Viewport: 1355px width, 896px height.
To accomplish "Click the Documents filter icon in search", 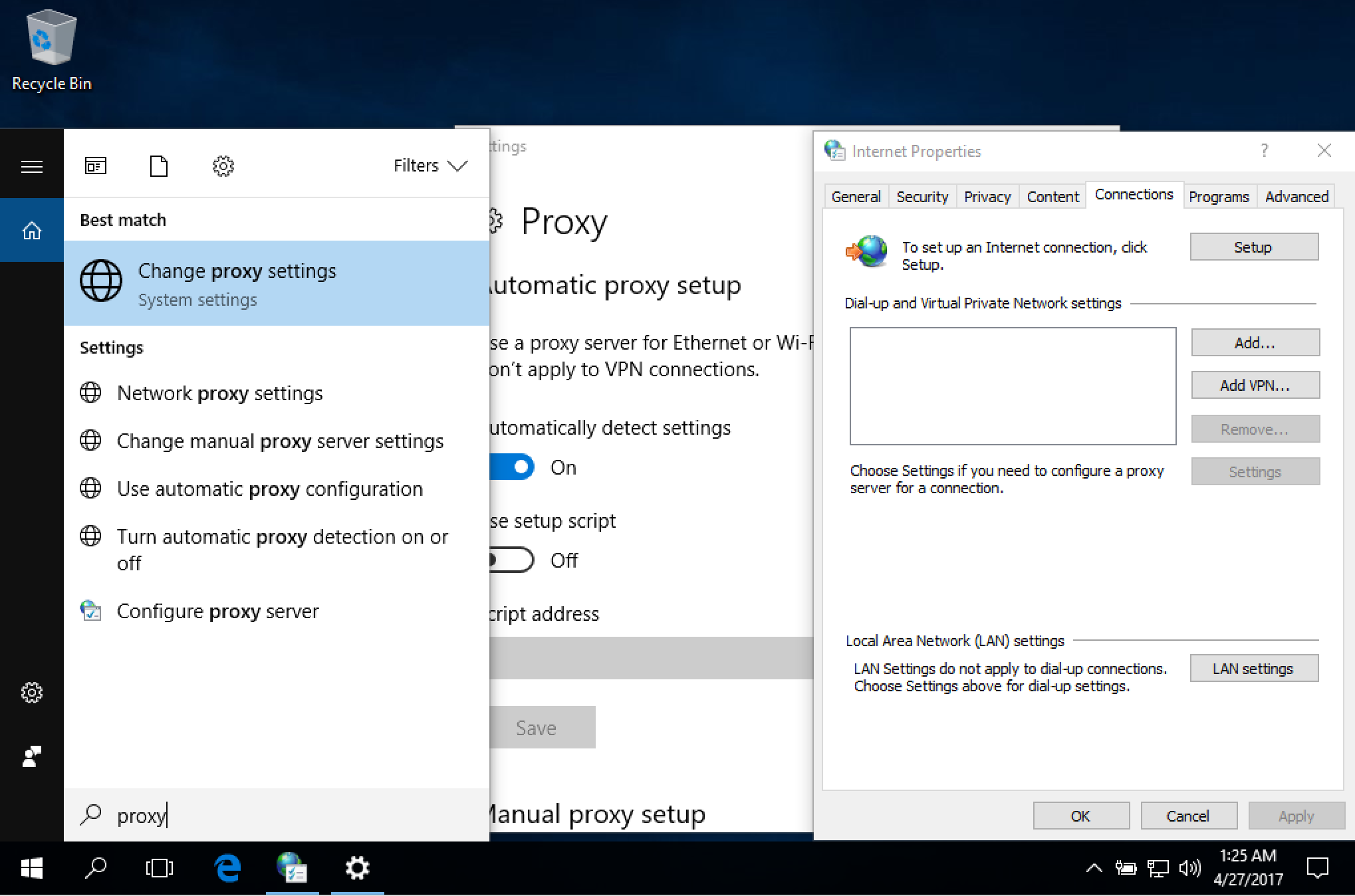I will tap(159, 166).
